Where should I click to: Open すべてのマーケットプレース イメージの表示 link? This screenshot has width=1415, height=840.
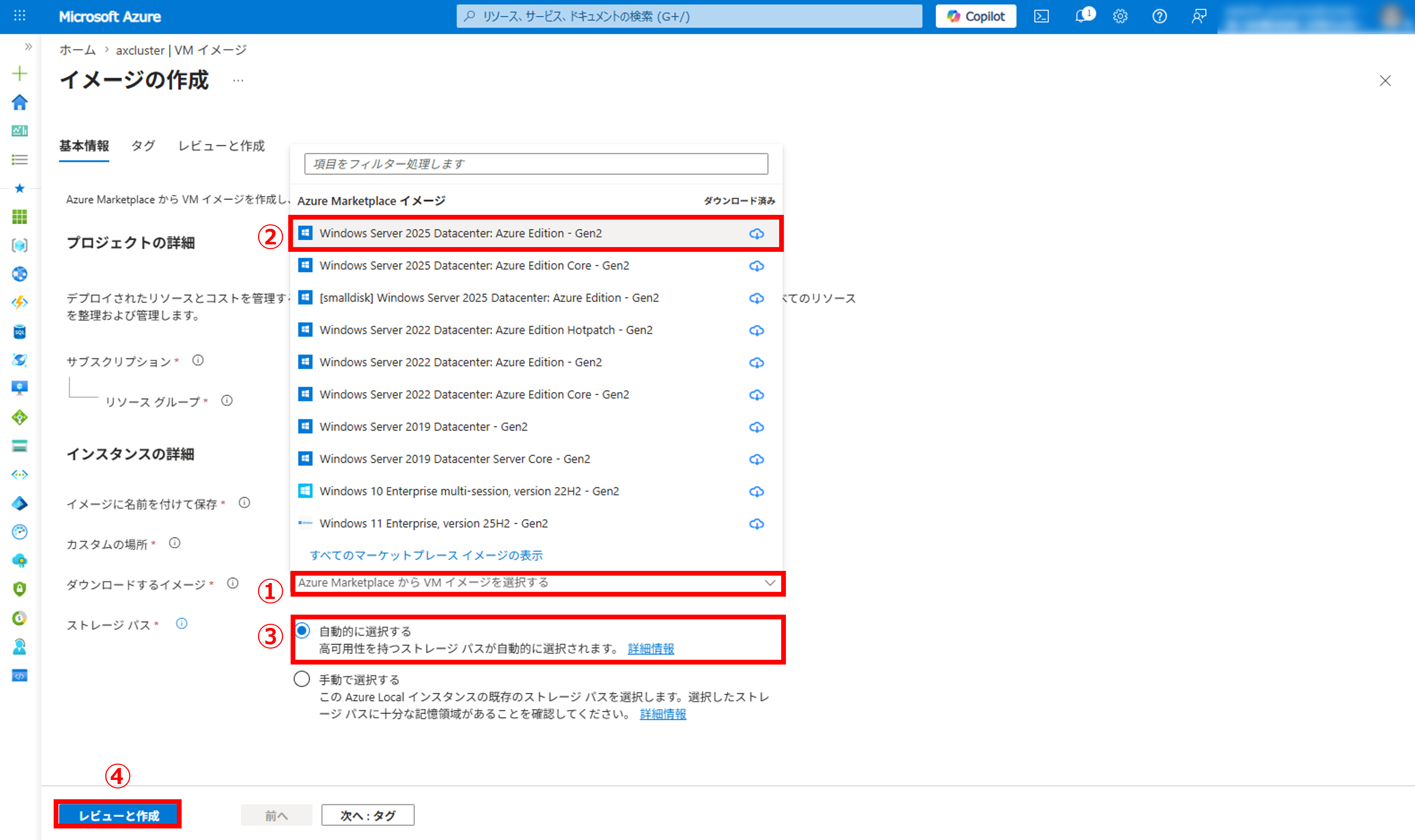426,555
